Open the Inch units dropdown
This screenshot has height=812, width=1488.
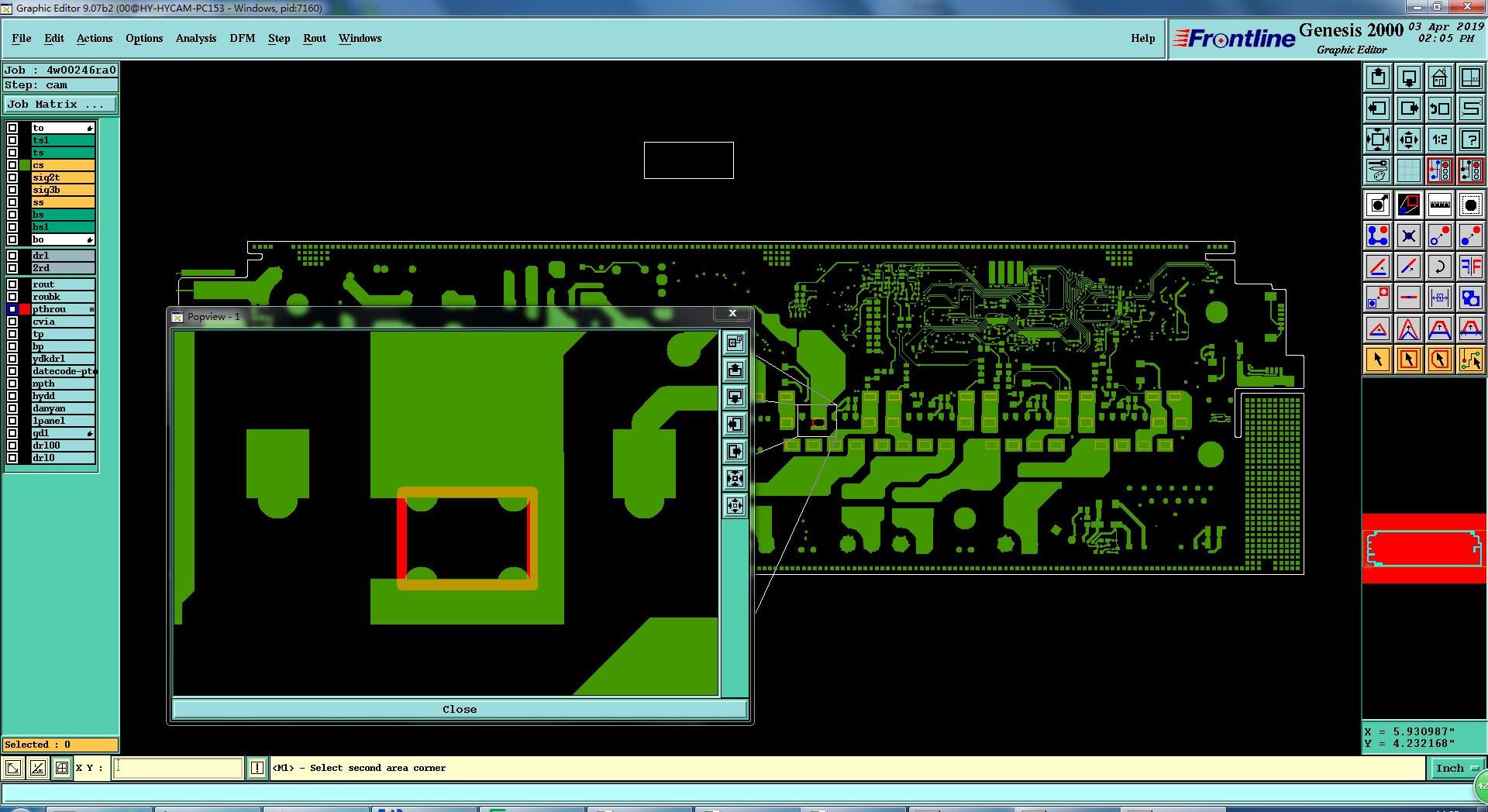1457,768
